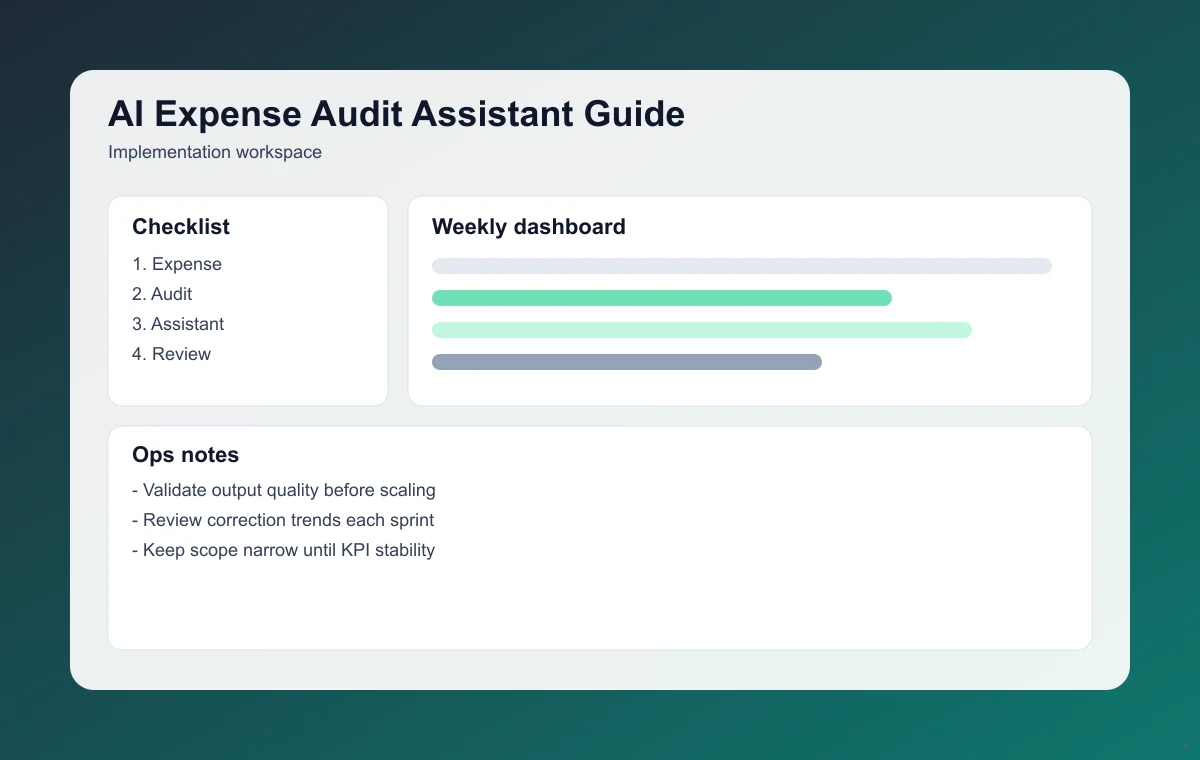Viewport: 1200px width, 760px height.
Task: Click the page title "AI Expense Audit Assistant Guide"
Action: pos(396,114)
